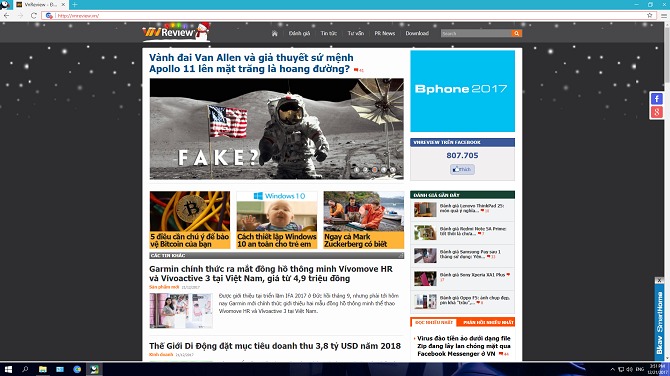Viewport: 670px width, 376px height.
Task: Open Thế Giới Di Động revenue headline
Action: pos(275,346)
